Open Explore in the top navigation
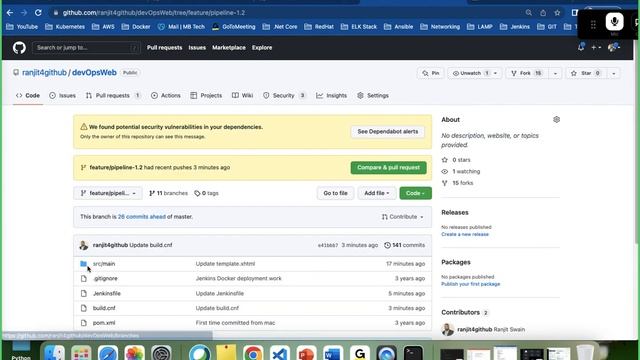640x360 pixels. 262,48
